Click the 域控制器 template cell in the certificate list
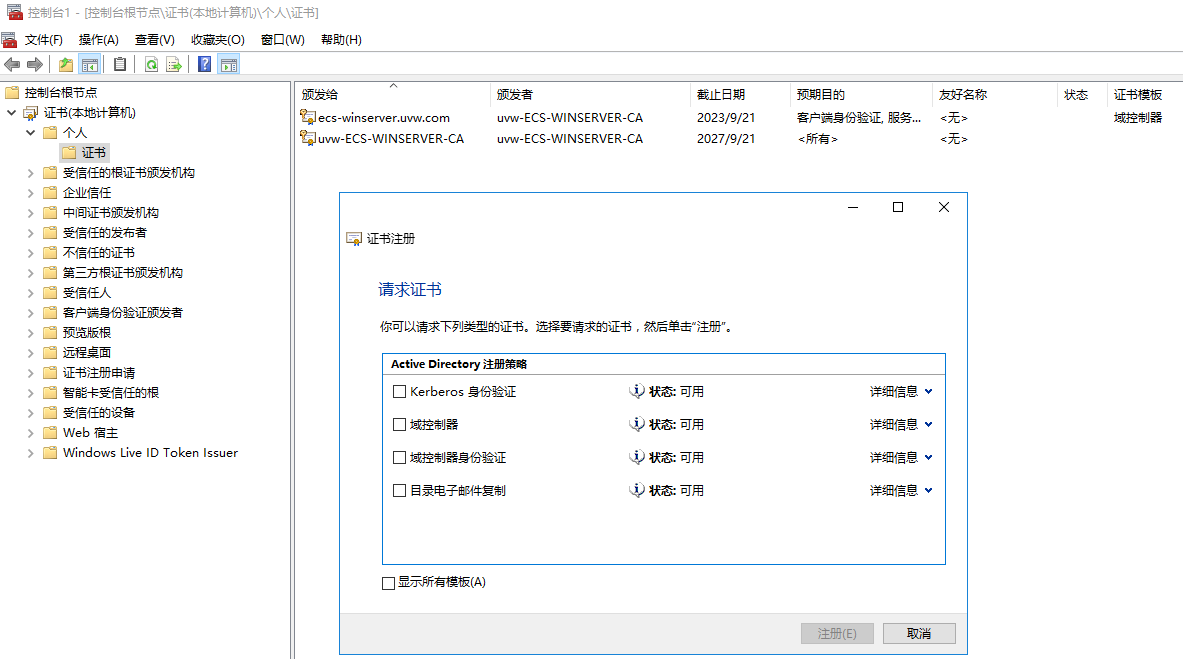Image resolution: width=1183 pixels, height=659 pixels. point(1138,118)
